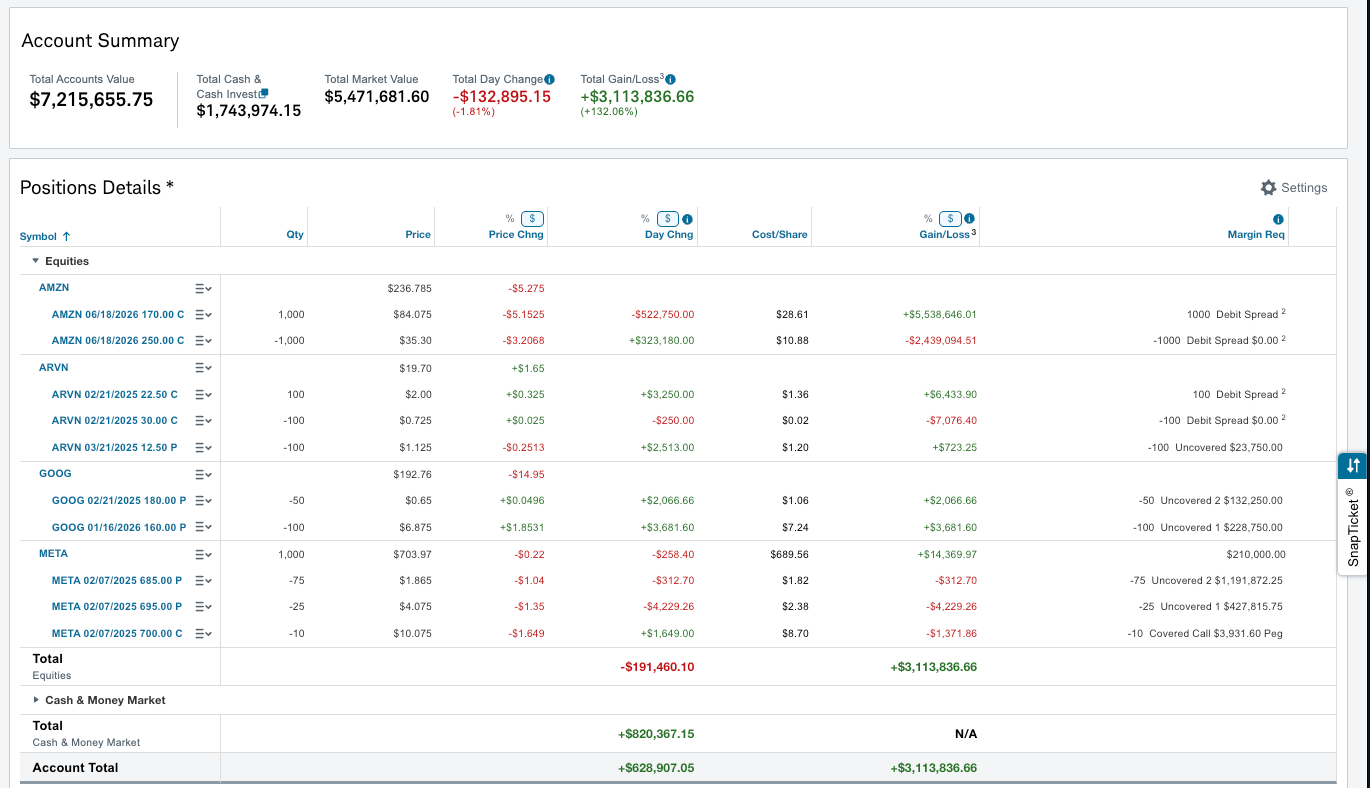This screenshot has height=788, width=1370.
Task: Open the action menu icon for GOOG row
Action: pyautogui.click(x=203, y=474)
